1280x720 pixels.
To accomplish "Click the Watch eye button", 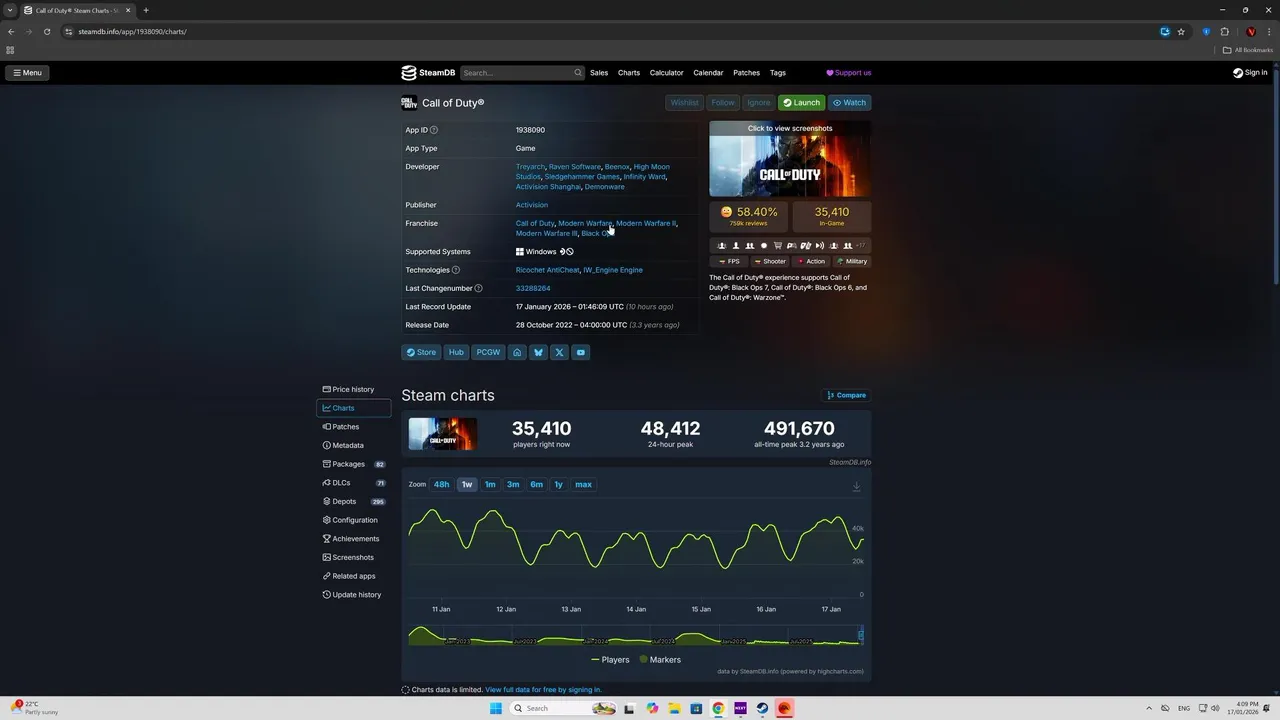I will [x=850, y=103].
